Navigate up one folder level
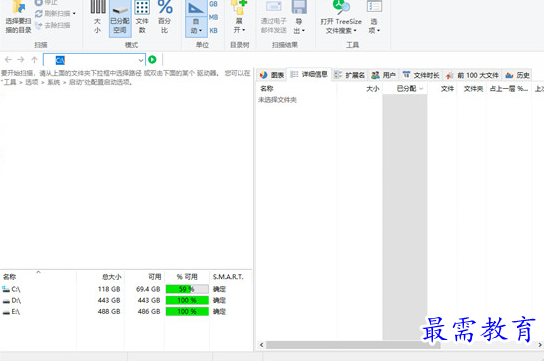544x361 pixels. 34,60
